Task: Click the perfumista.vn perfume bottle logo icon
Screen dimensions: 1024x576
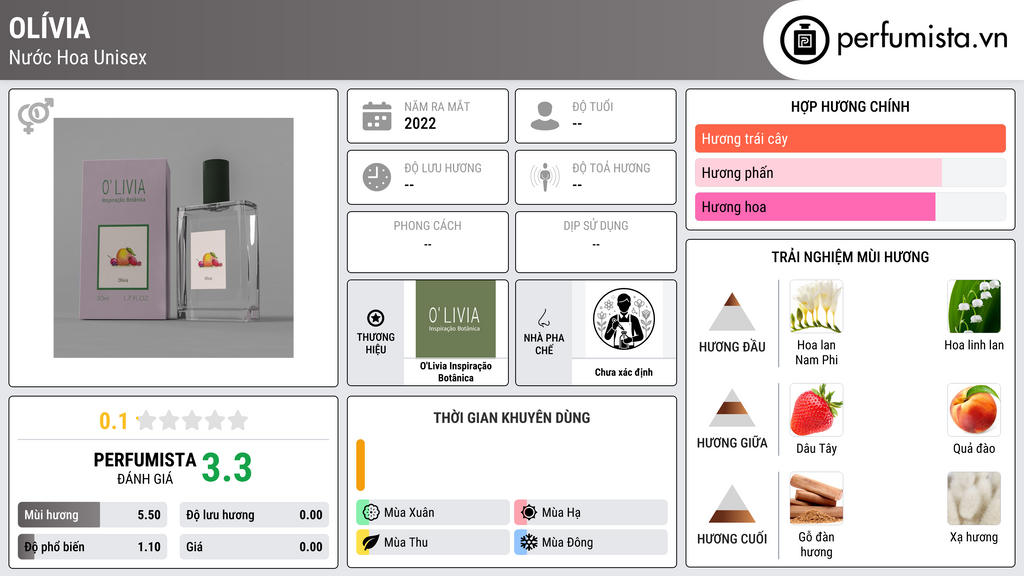Action: click(x=805, y=40)
